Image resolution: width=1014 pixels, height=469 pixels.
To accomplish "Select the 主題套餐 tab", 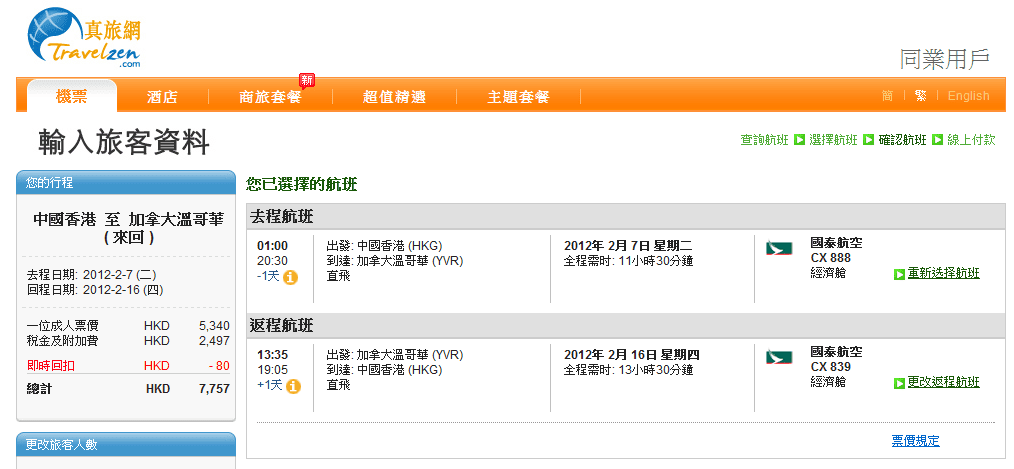I will coord(518,97).
